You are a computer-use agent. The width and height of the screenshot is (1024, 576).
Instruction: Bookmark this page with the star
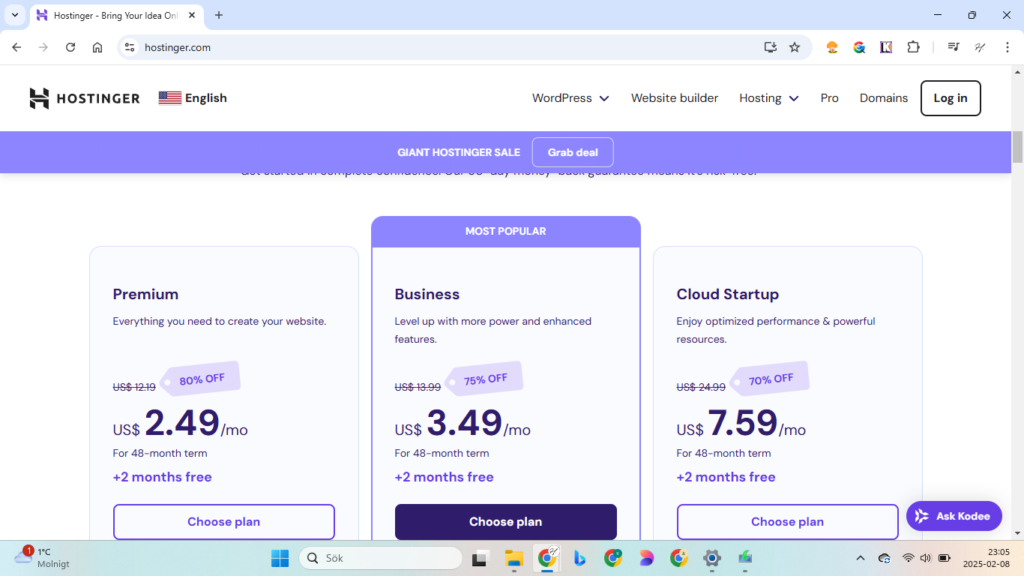(794, 47)
